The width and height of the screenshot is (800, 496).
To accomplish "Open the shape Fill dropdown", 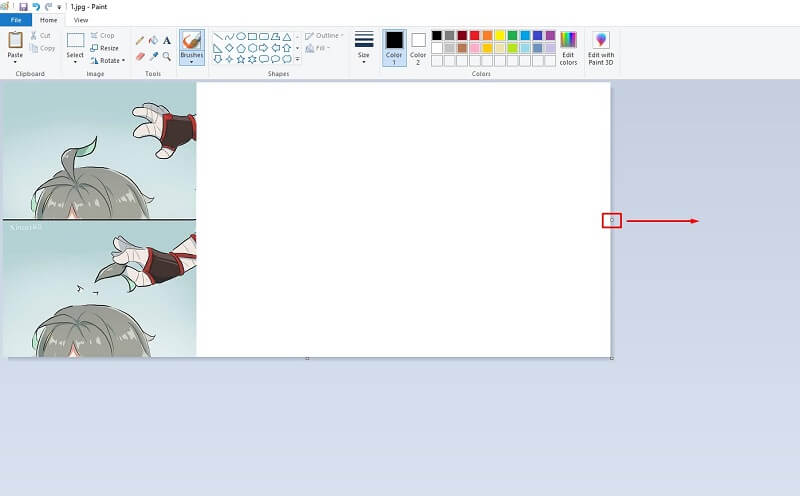I will (x=318, y=48).
